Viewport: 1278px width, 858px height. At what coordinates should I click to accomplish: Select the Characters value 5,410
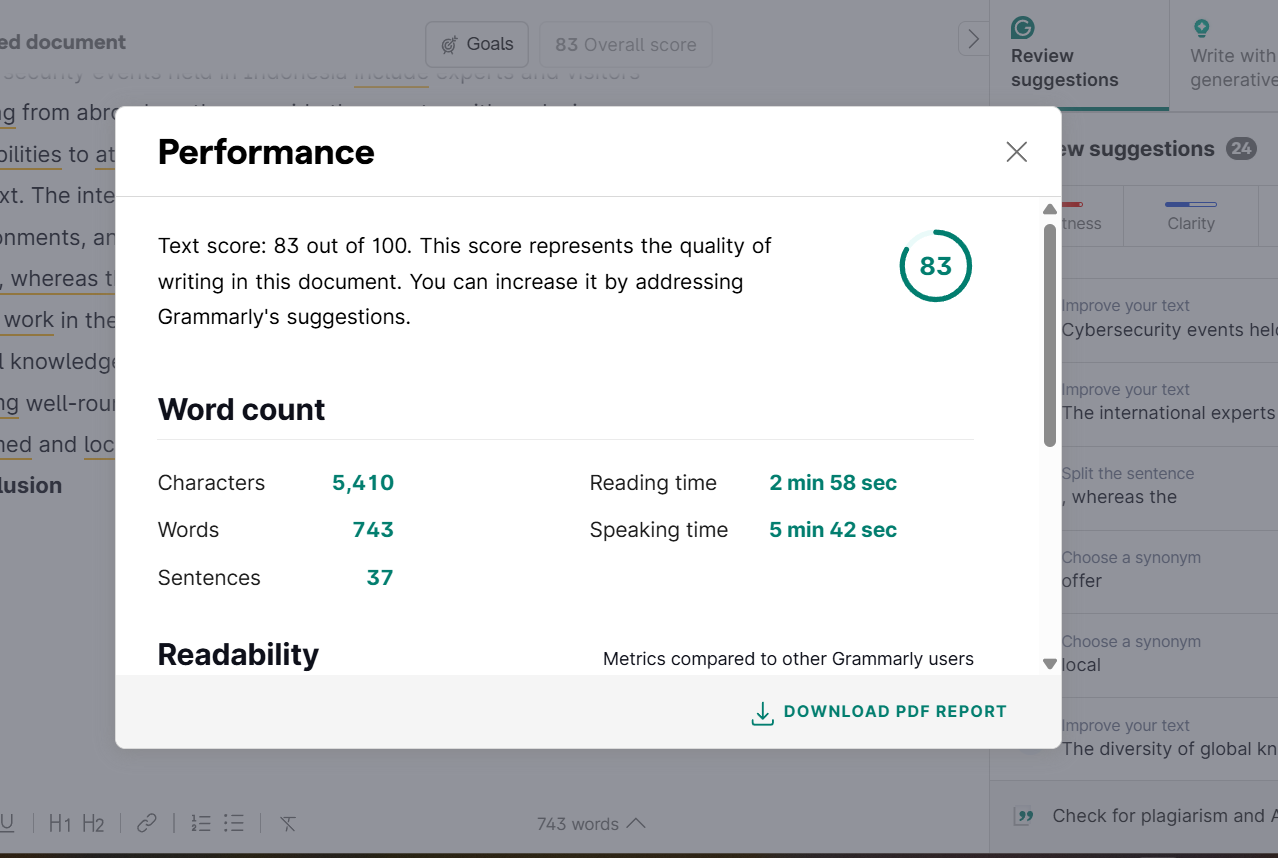point(363,483)
